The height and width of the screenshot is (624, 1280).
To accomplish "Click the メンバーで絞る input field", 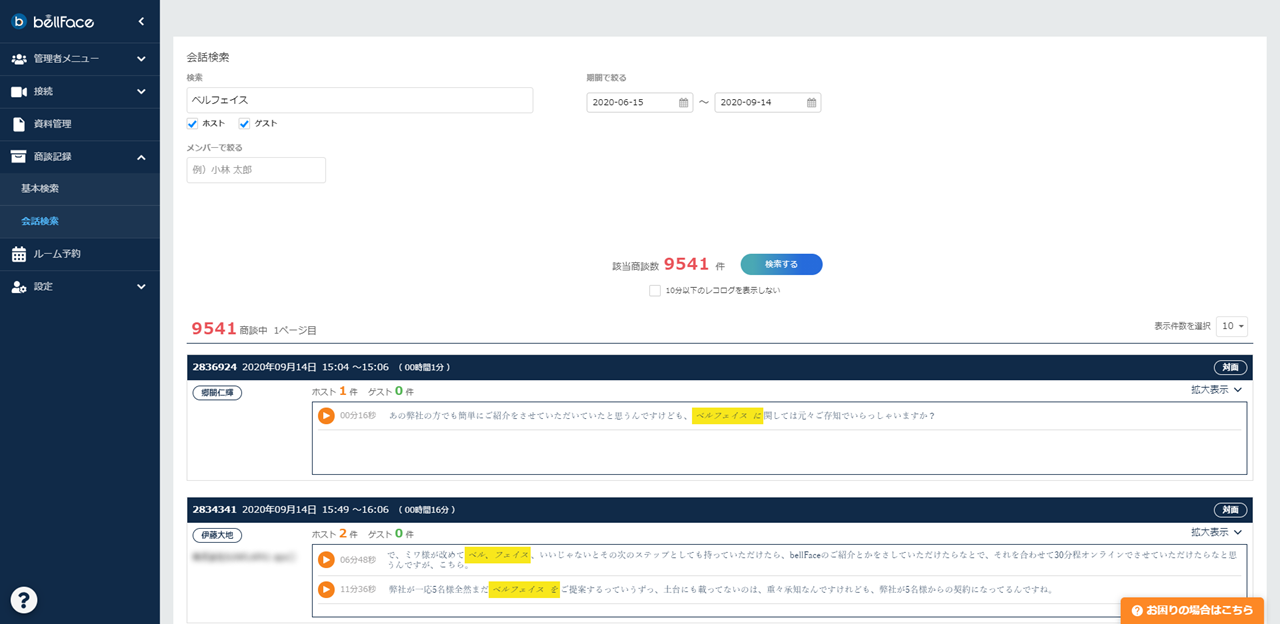I will (256, 170).
